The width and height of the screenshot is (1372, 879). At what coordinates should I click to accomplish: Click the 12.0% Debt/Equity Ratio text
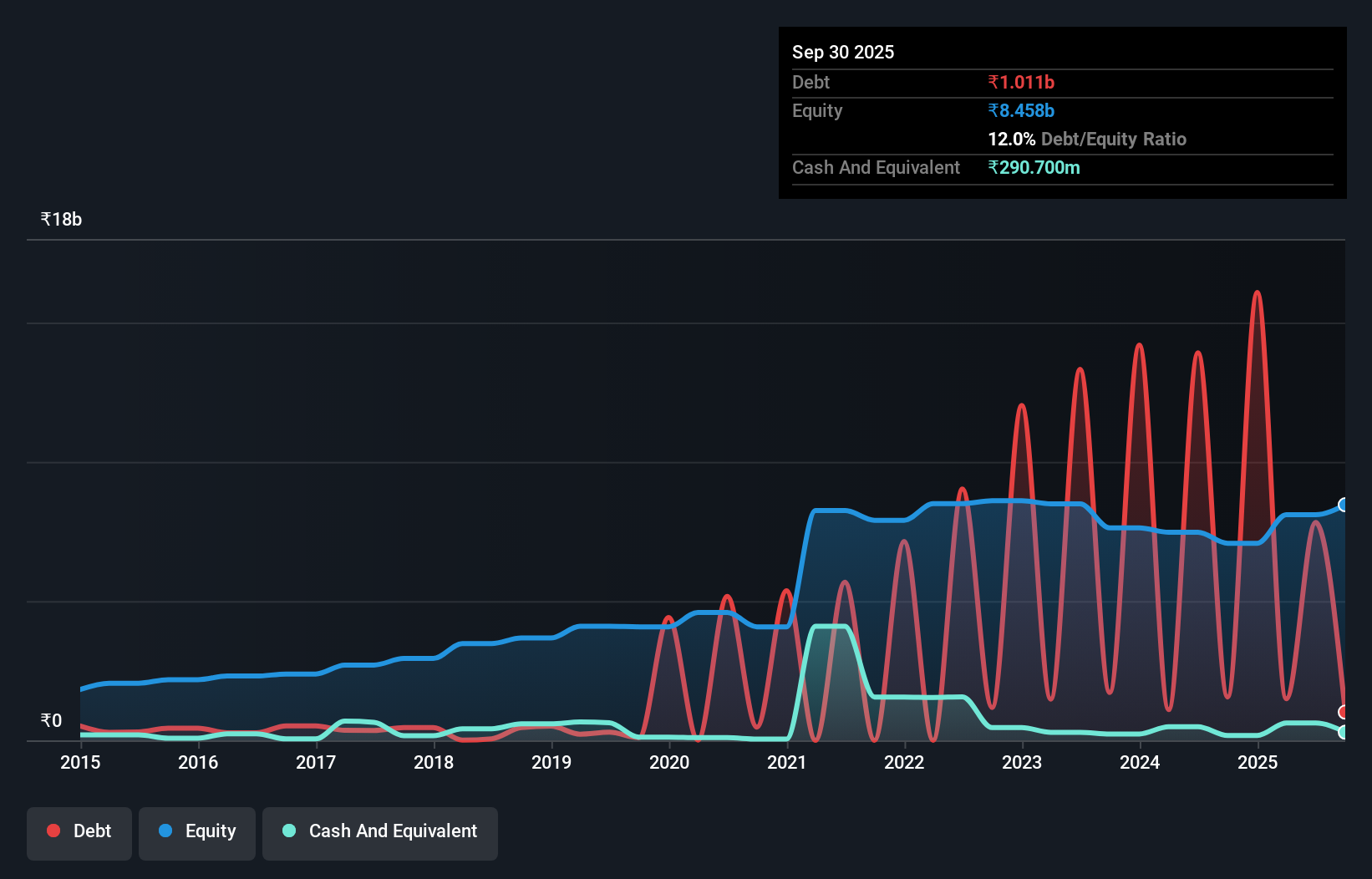click(1086, 139)
